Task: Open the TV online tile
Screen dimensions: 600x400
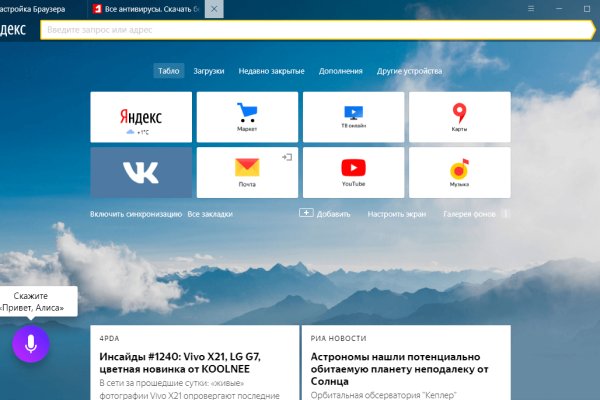Action: point(353,117)
